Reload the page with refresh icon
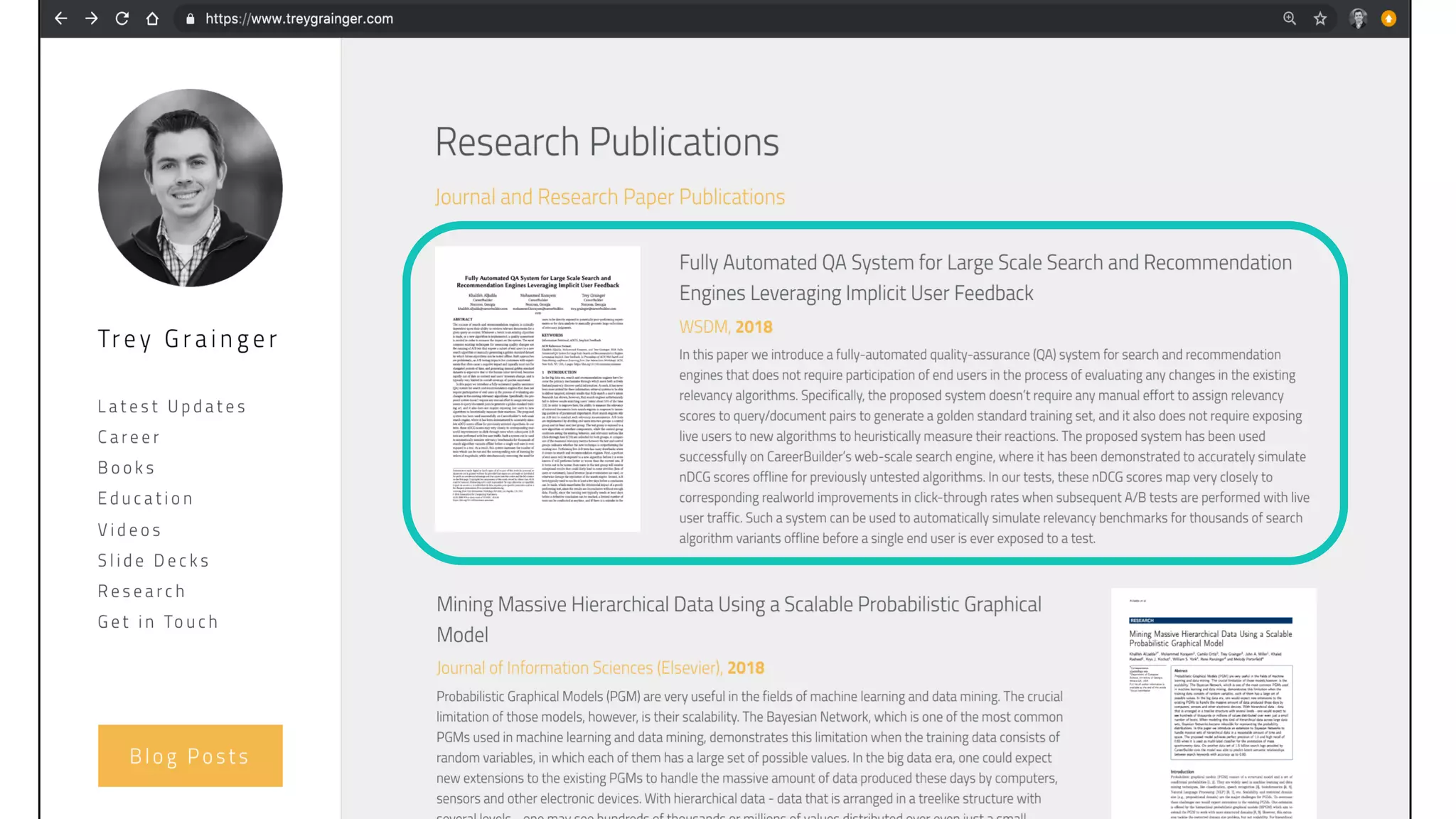This screenshot has height=819, width=1456. (x=122, y=18)
